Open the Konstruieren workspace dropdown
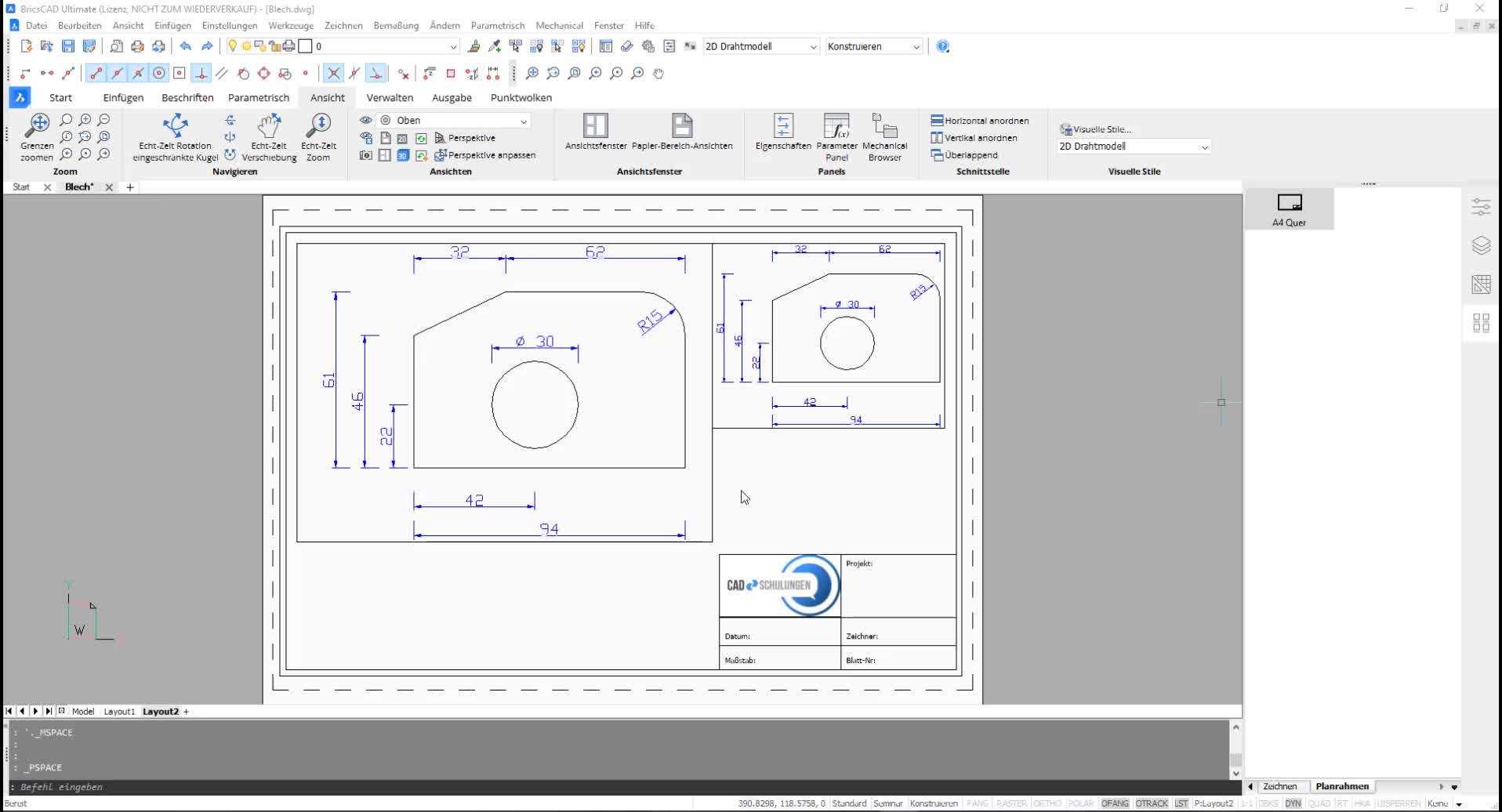 coord(874,46)
